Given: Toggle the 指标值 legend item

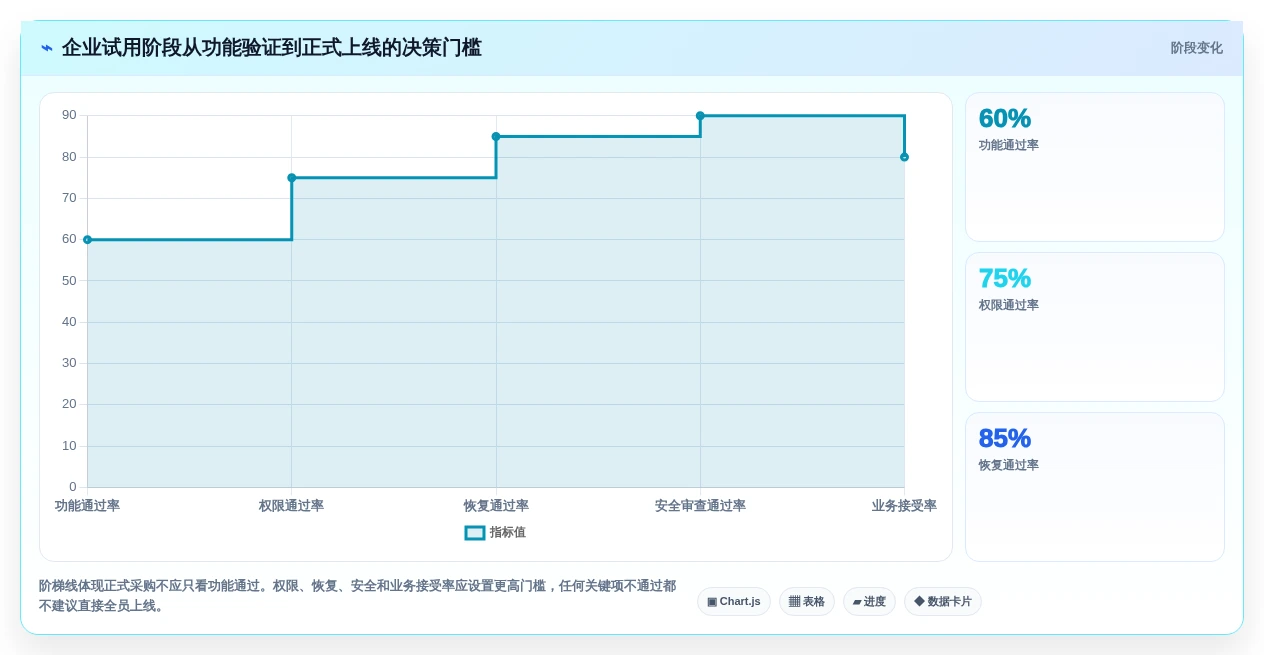Looking at the screenshot, I should [495, 532].
